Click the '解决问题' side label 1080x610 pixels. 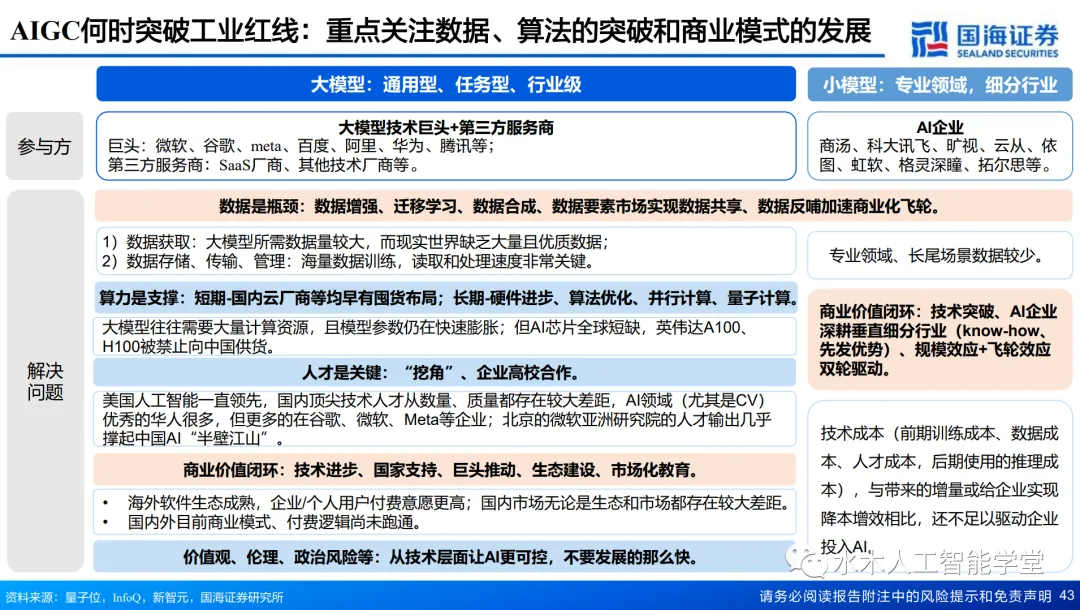click(x=45, y=381)
